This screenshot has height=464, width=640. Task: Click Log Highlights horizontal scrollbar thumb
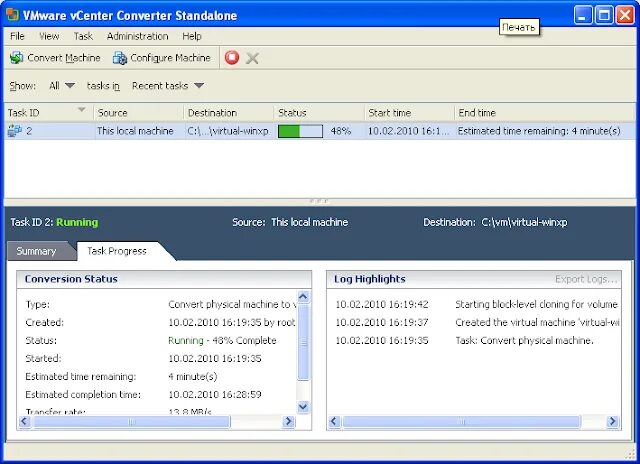[461, 421]
